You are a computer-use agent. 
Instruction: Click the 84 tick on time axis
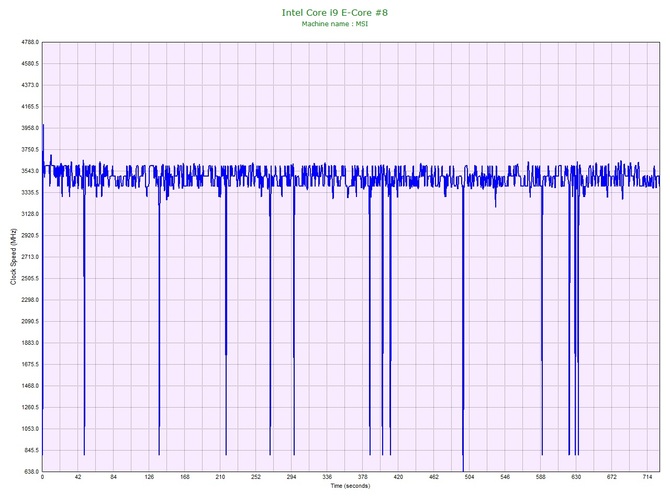(x=113, y=477)
